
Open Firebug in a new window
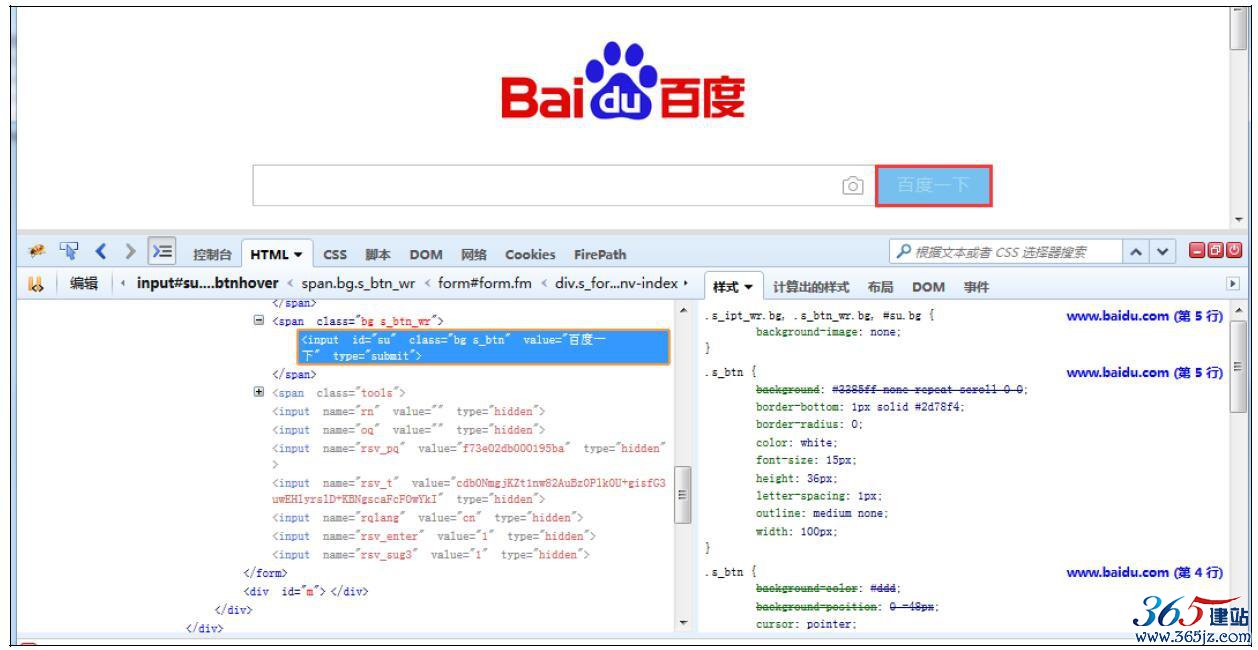click(1215, 252)
